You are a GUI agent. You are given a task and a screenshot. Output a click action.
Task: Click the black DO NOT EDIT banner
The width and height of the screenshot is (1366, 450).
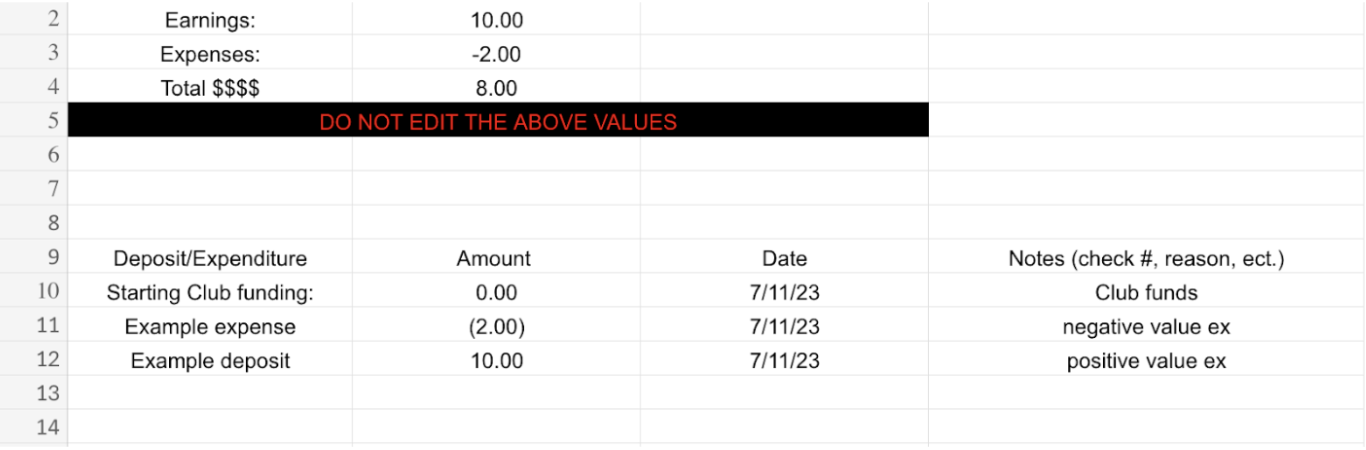[498, 122]
